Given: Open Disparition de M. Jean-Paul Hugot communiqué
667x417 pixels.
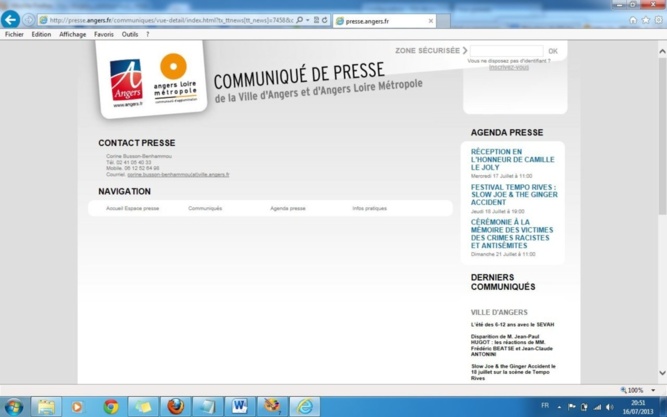Looking at the screenshot, I should click(512, 345).
